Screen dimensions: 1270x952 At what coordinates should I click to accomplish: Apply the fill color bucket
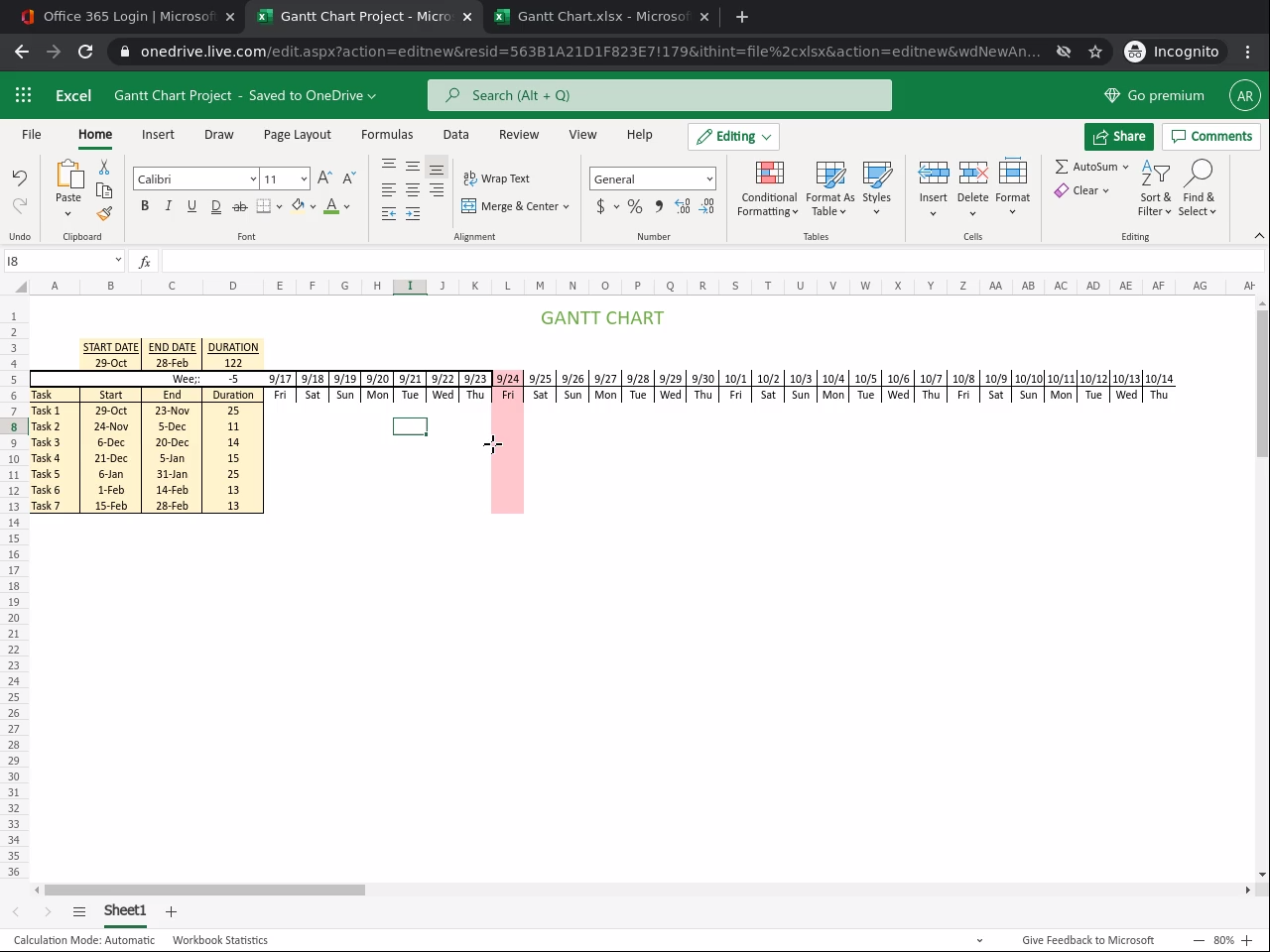(298, 206)
